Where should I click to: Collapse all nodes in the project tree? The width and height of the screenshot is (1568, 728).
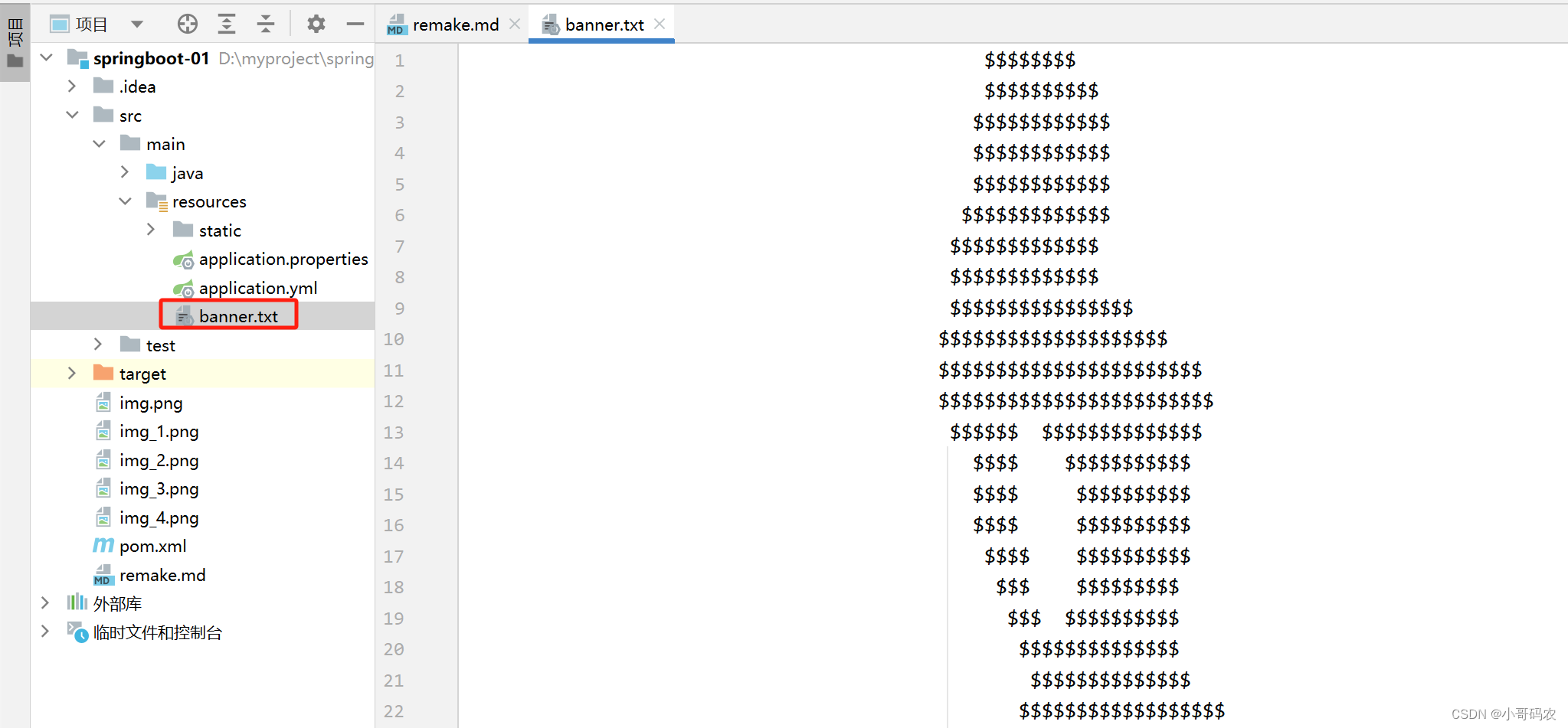(x=265, y=24)
